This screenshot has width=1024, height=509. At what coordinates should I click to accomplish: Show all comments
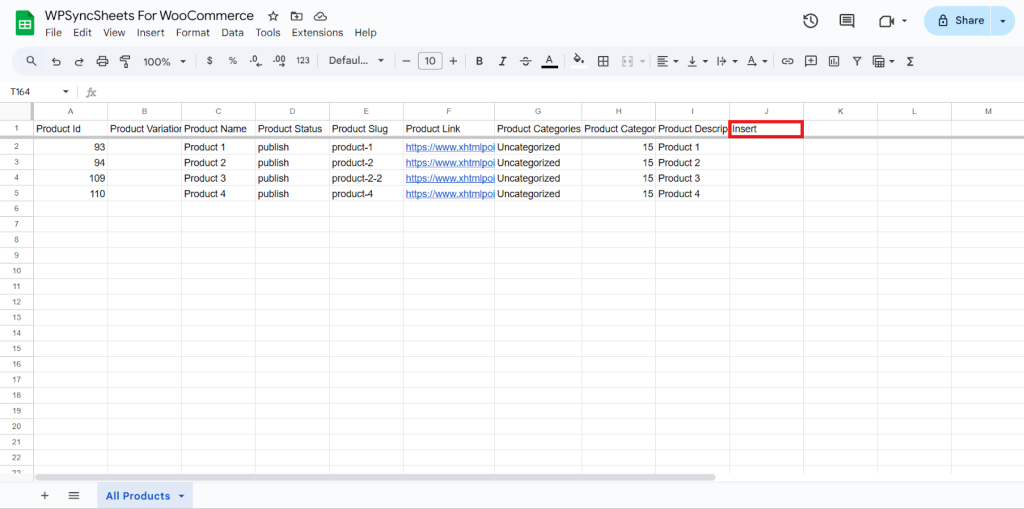[847, 21]
